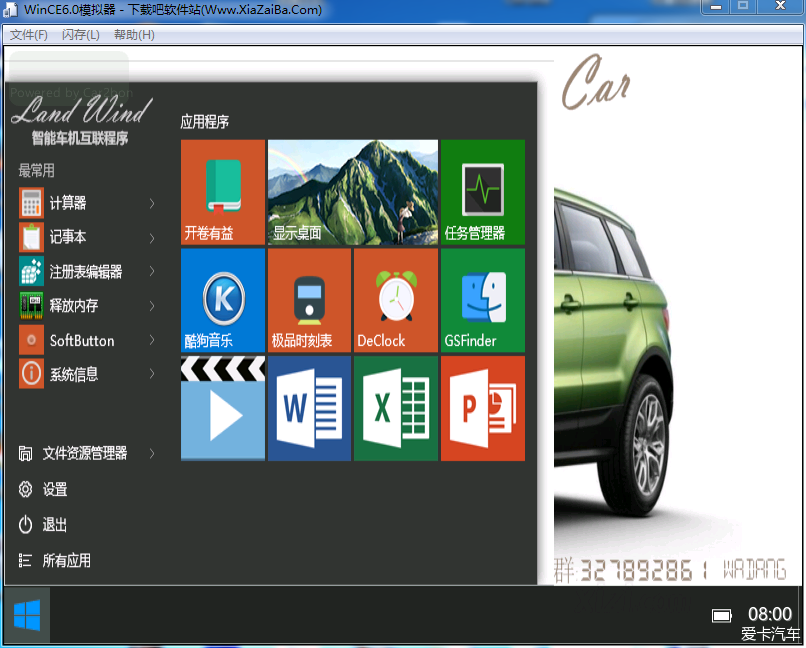Click the 08:00 taskbar clock

coord(770,614)
